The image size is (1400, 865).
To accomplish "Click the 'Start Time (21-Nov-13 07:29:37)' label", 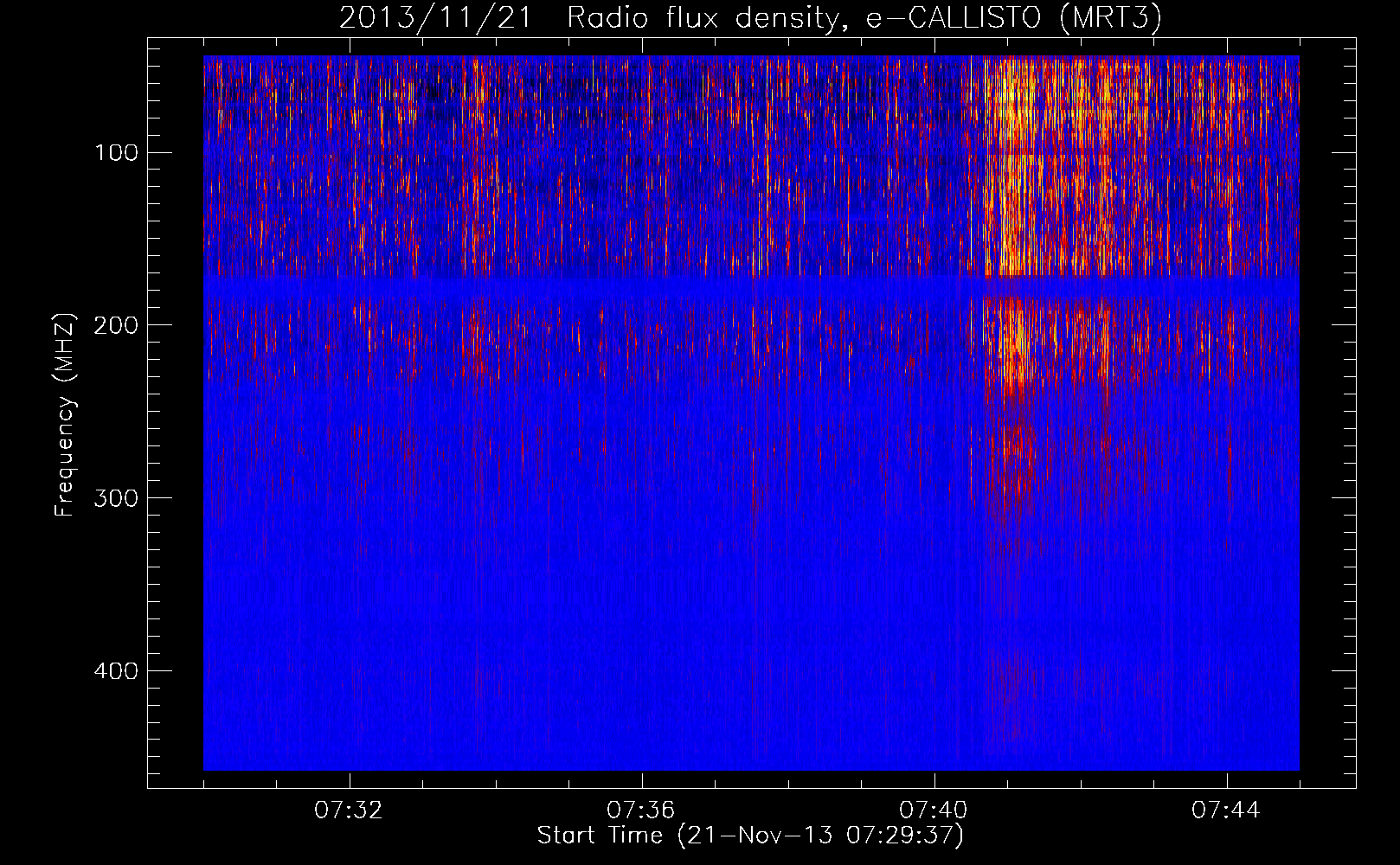I will [750, 836].
